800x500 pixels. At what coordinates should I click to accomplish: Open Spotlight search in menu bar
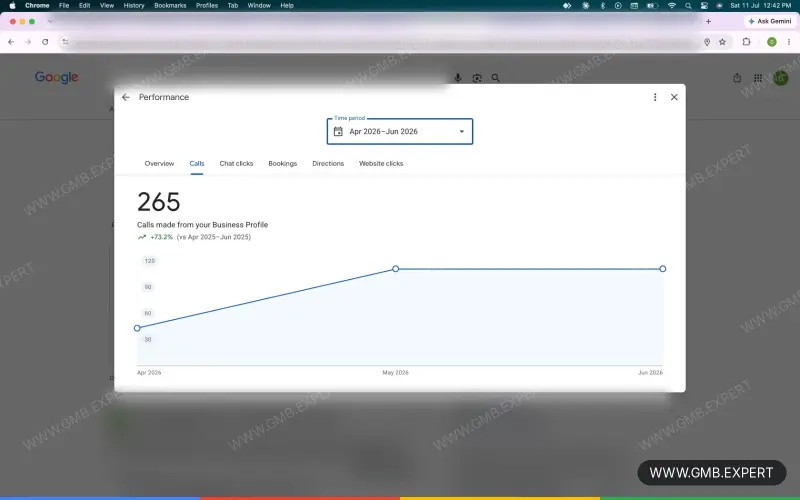tap(688, 6)
